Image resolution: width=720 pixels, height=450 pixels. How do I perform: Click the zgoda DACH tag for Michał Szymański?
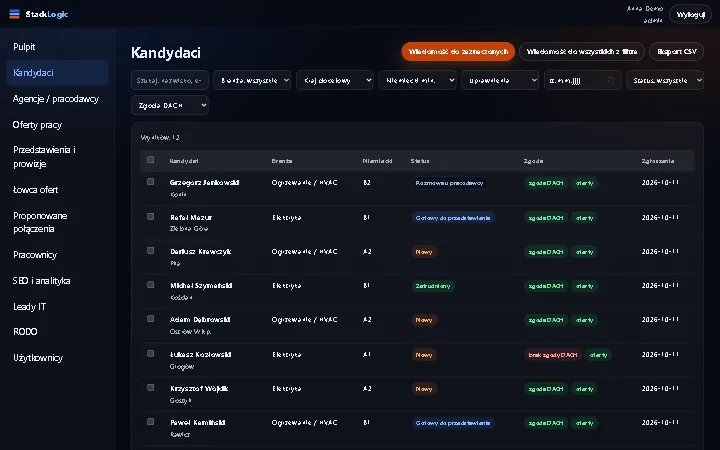point(546,286)
